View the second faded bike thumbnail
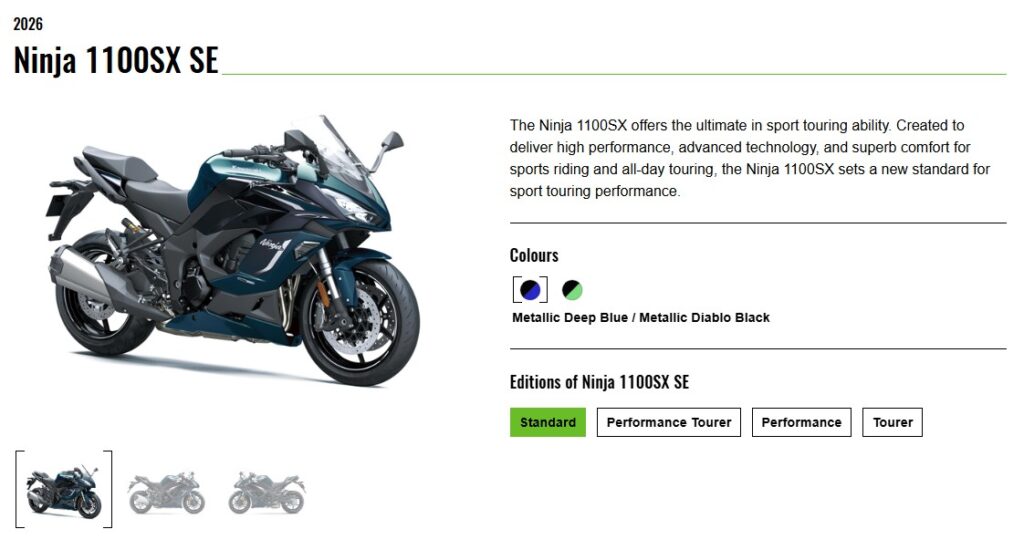Viewport: 1024px width, 550px height. (167, 492)
